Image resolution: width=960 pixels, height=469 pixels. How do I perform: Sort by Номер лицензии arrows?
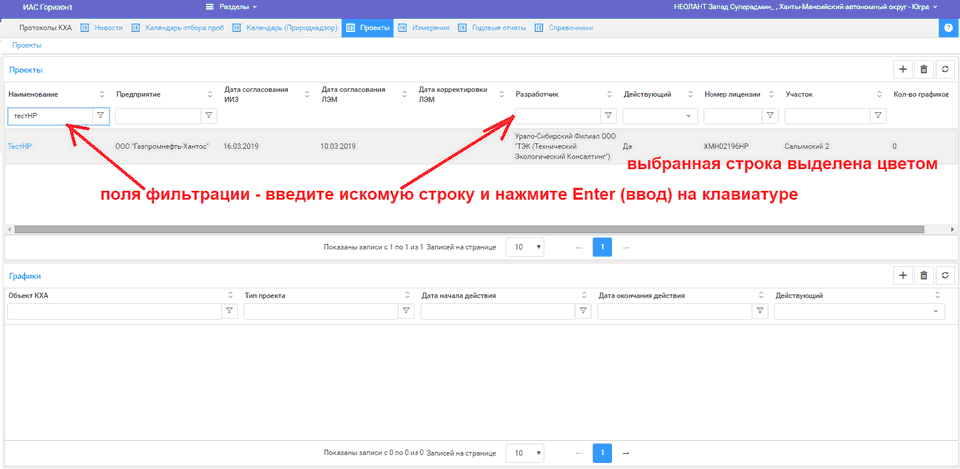[x=771, y=94]
